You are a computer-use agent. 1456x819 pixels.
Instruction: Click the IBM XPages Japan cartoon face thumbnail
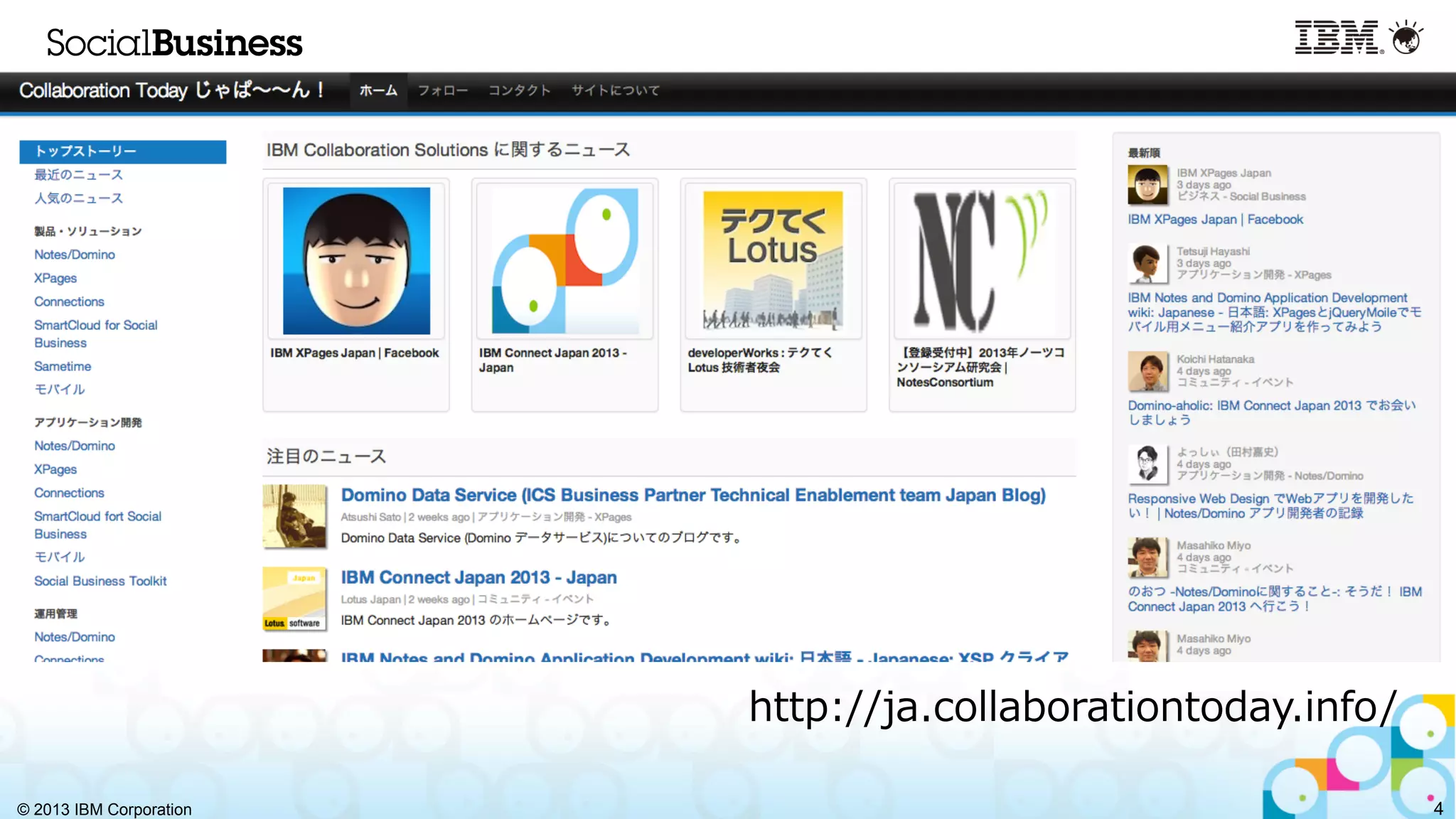(x=356, y=261)
